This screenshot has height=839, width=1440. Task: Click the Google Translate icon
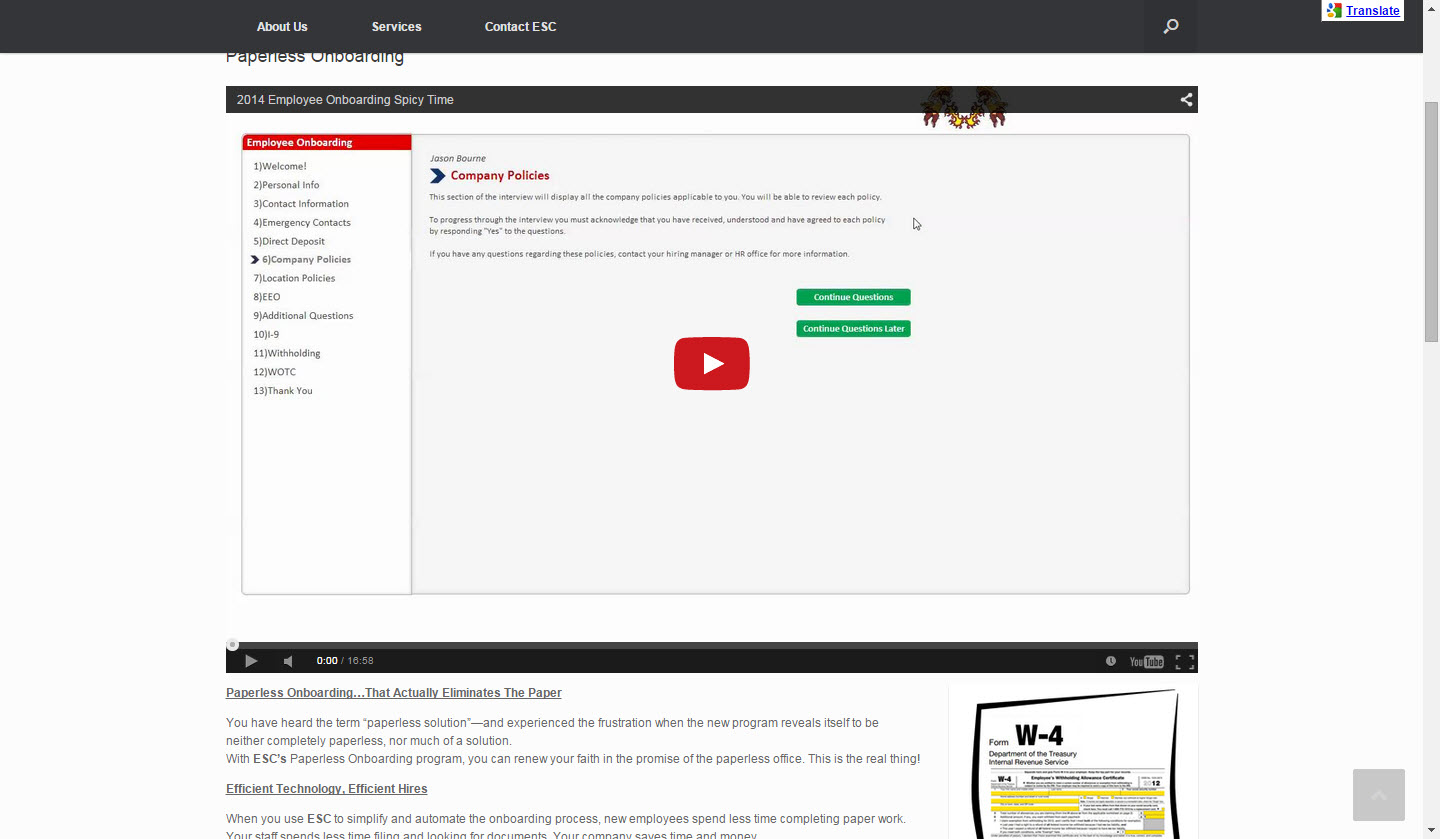pos(1333,11)
